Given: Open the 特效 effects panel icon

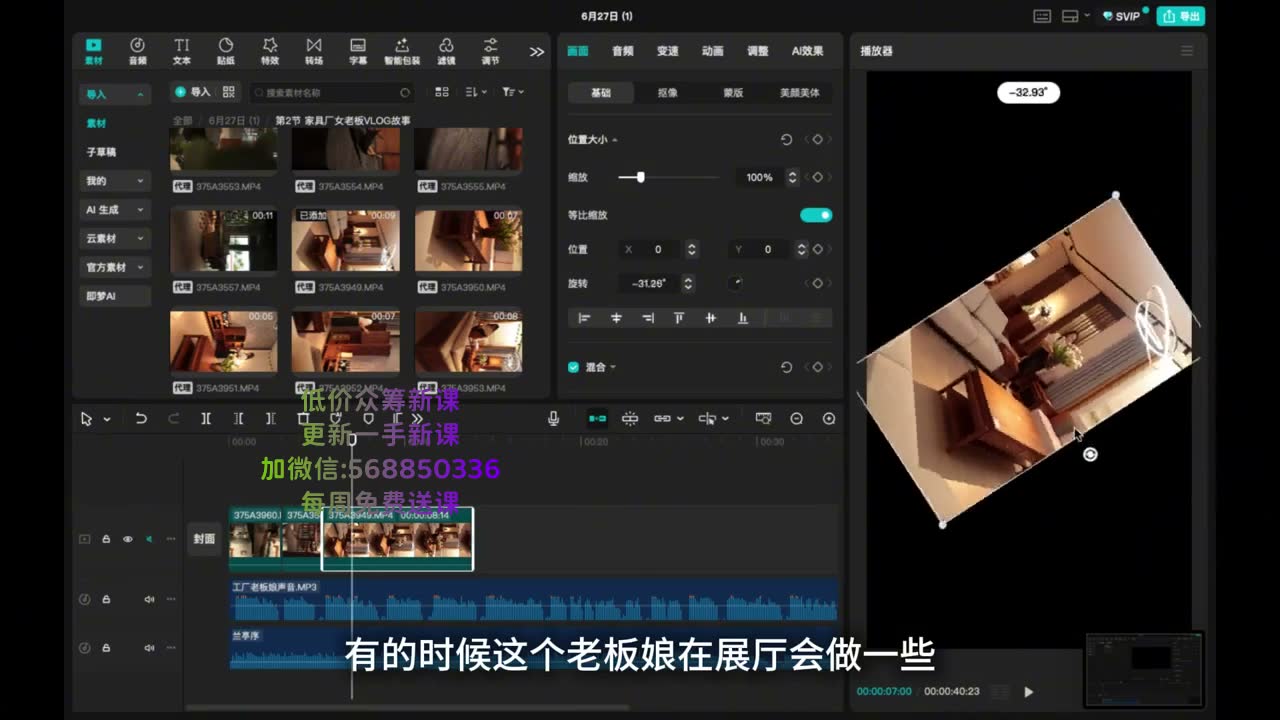Looking at the screenshot, I should tap(270, 51).
